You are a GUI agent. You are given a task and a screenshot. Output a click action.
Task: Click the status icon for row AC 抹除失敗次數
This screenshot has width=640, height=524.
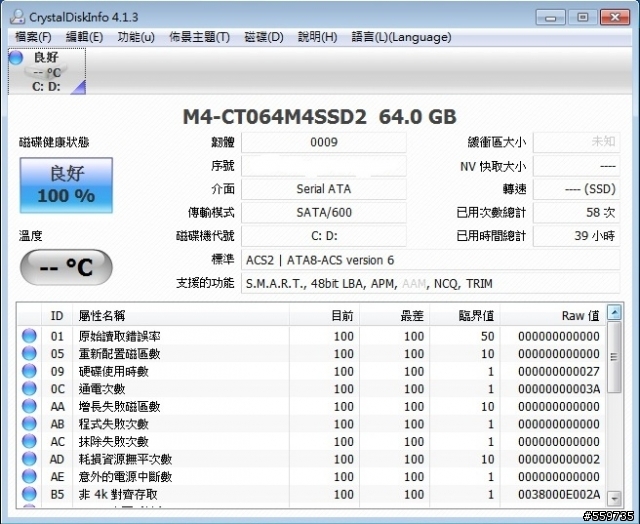coord(29,441)
